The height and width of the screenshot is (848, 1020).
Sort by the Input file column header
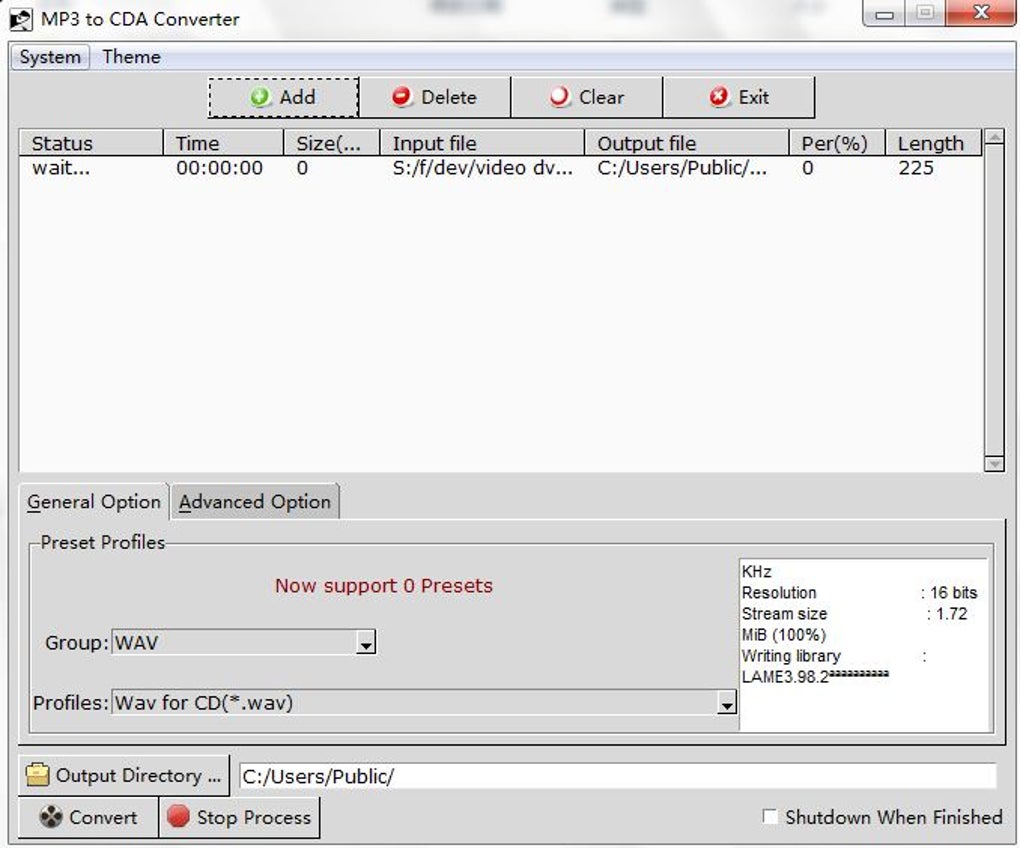[482, 143]
